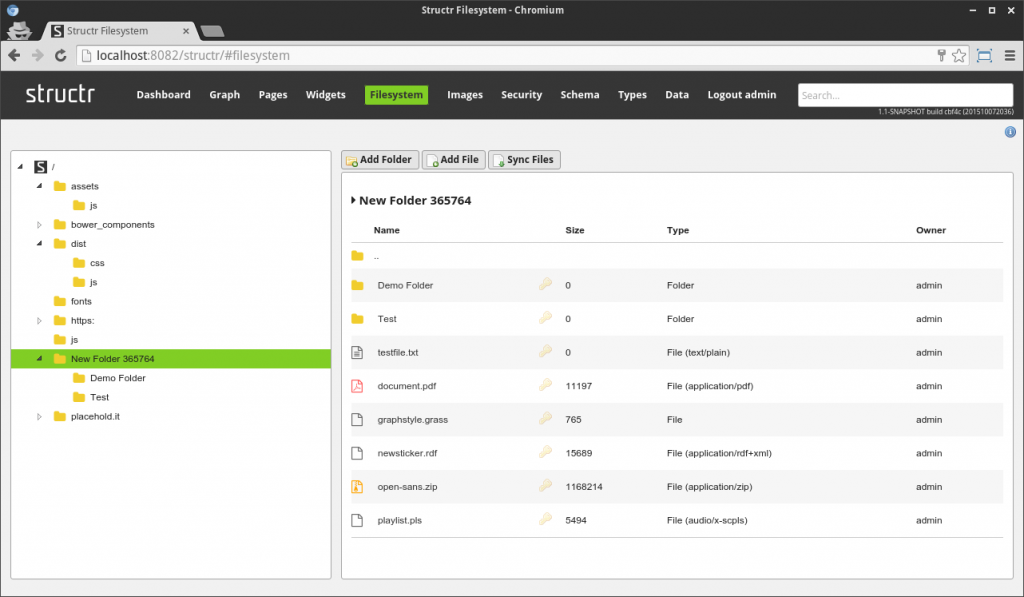Click the parent directory folder icon

pos(357,256)
